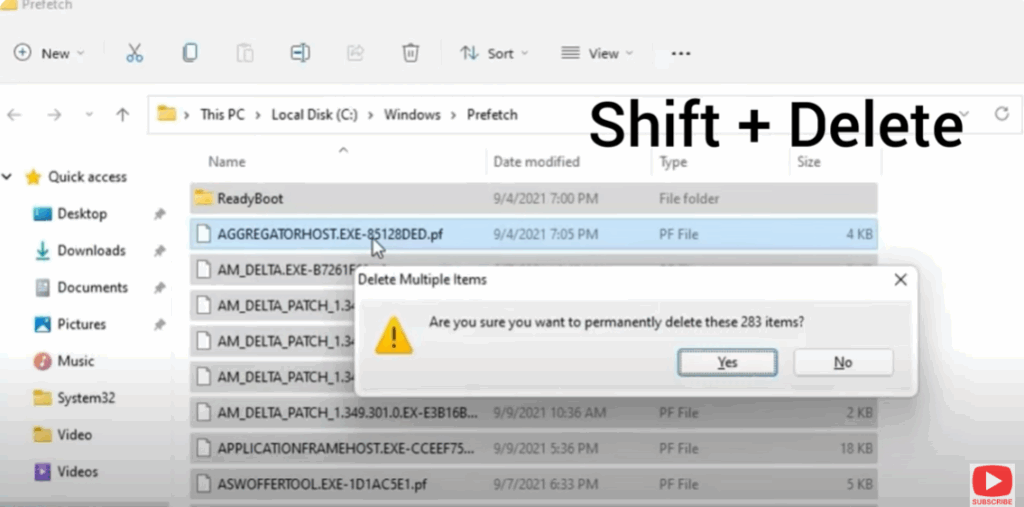This screenshot has width=1024, height=507.
Task: Sort files by Date modified column
Action: tap(535, 161)
